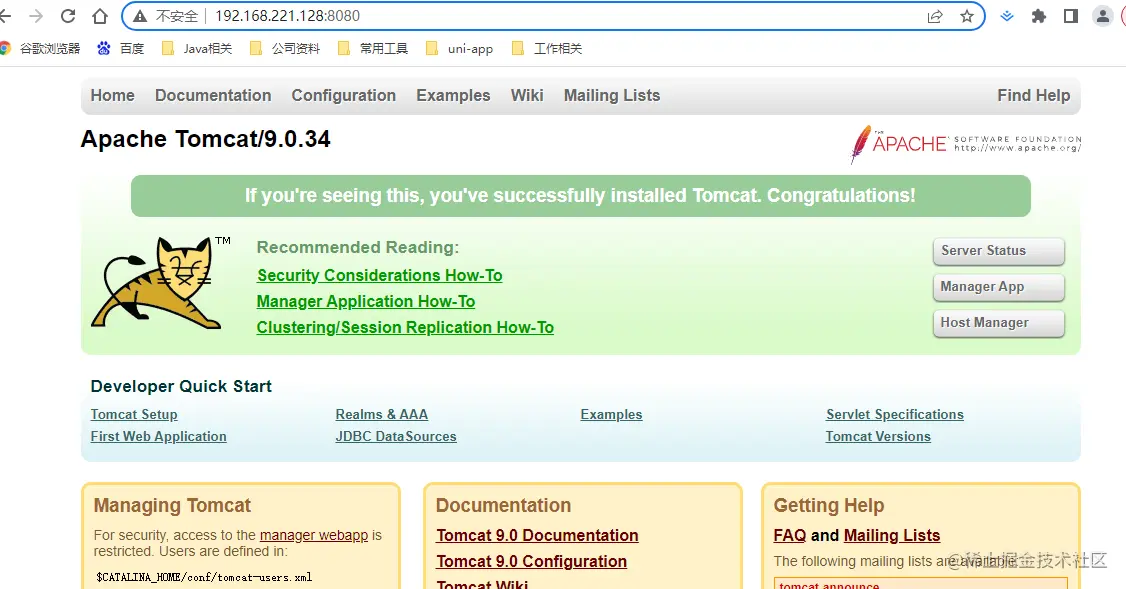Click the $CATALINA_HOME/conf/tomcat-users.xml path text
Viewport: 1126px width, 589px height.
(x=204, y=578)
